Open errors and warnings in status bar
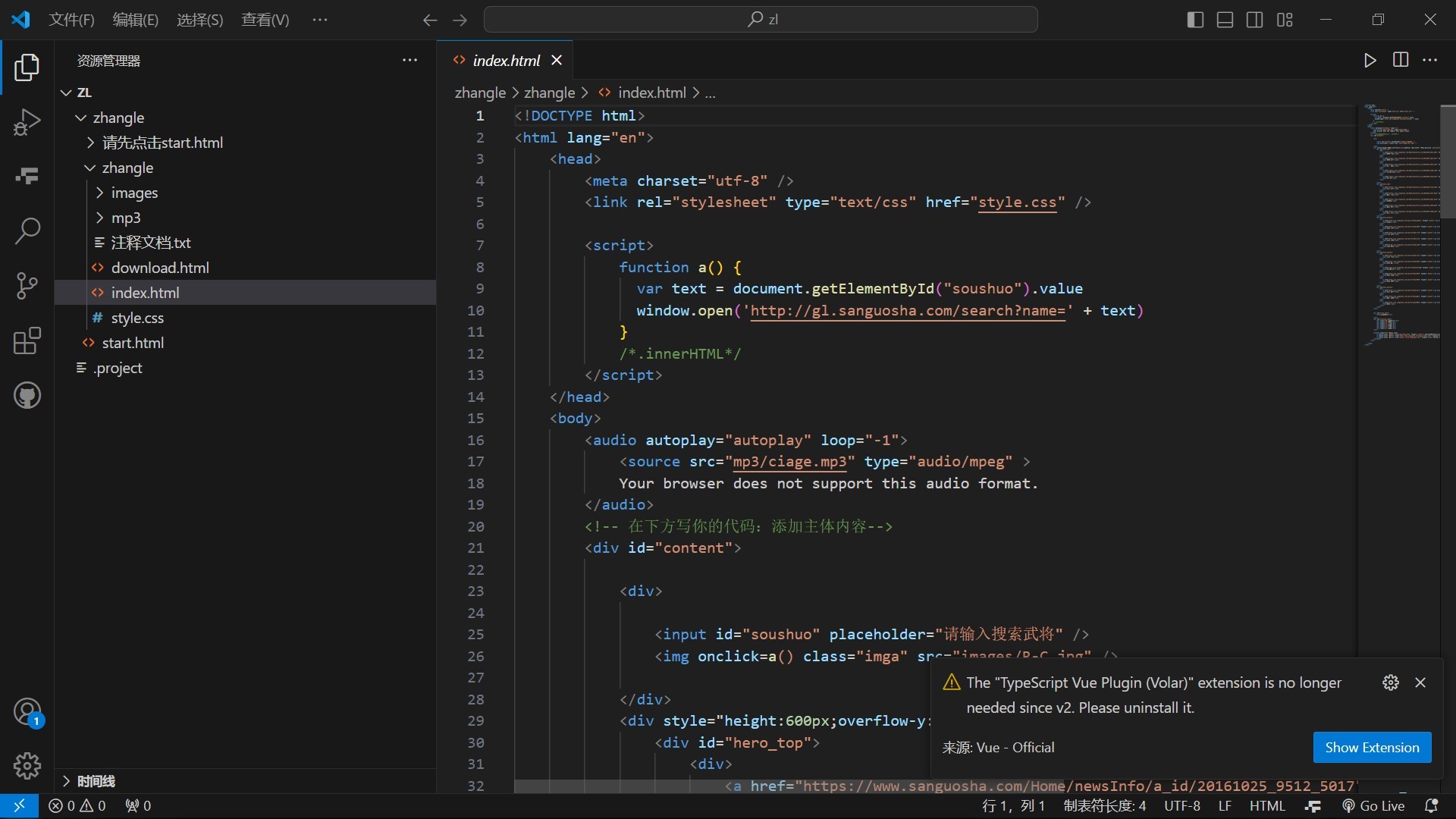The height and width of the screenshot is (819, 1456). 77,806
